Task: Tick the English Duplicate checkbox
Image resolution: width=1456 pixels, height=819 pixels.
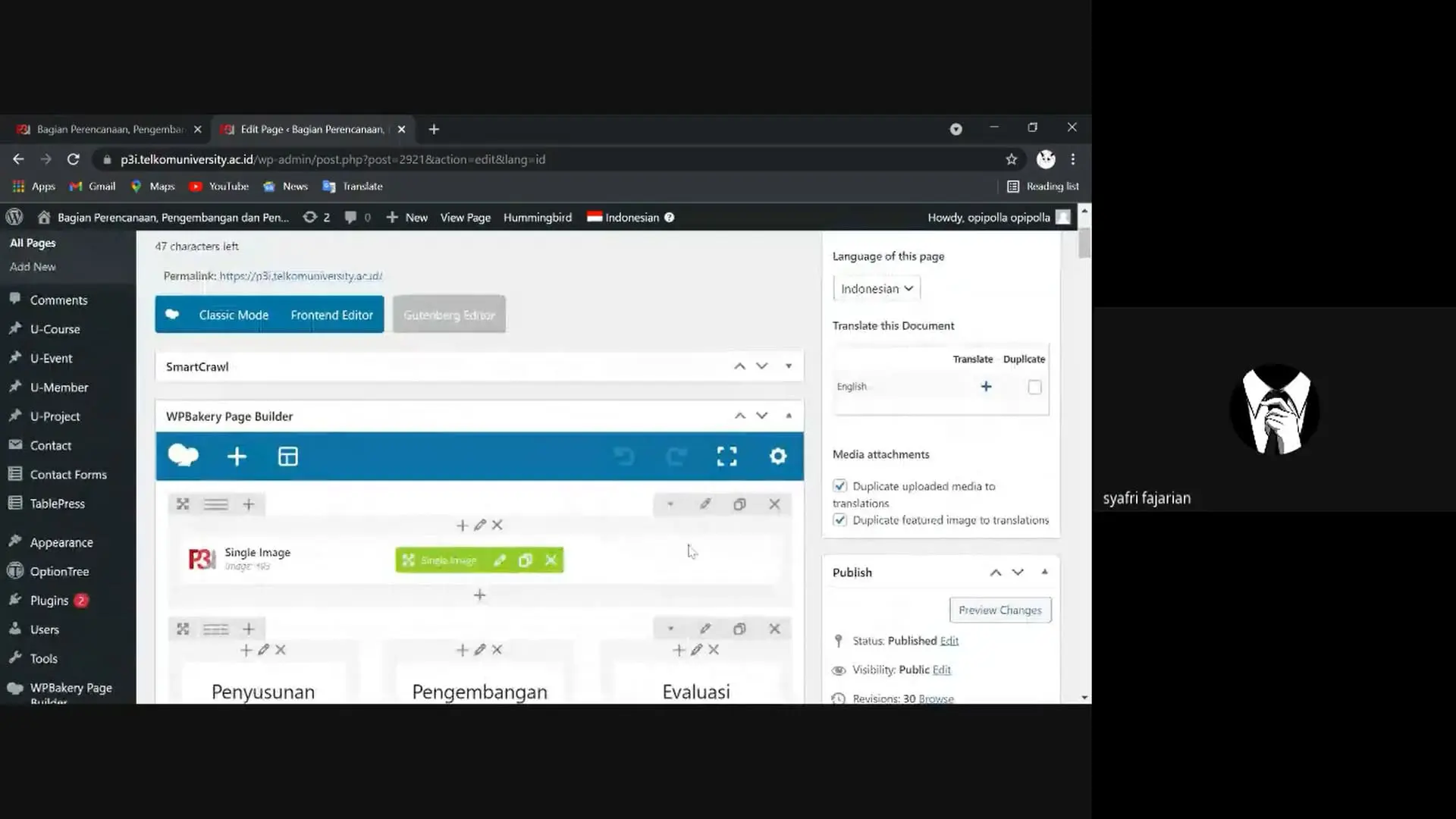Action: tap(1034, 388)
